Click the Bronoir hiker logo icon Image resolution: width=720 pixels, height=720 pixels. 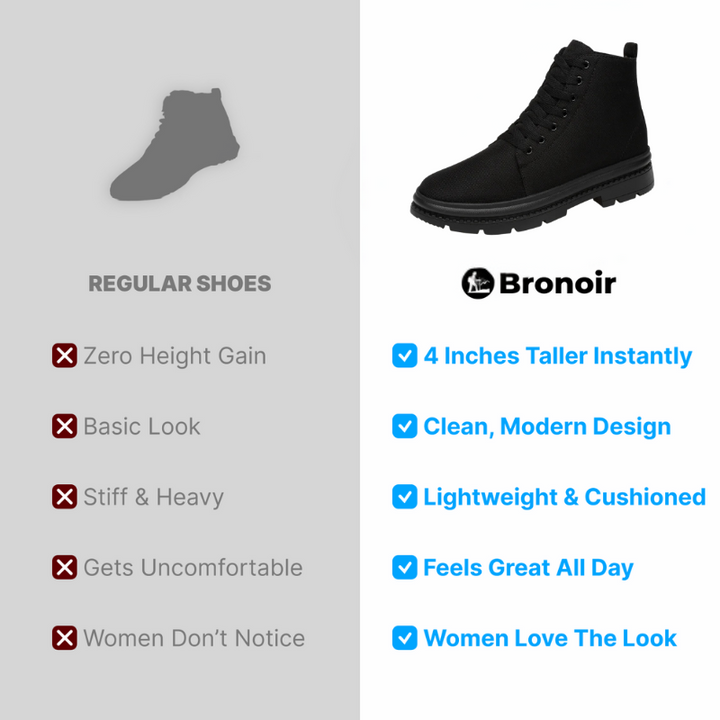478,283
